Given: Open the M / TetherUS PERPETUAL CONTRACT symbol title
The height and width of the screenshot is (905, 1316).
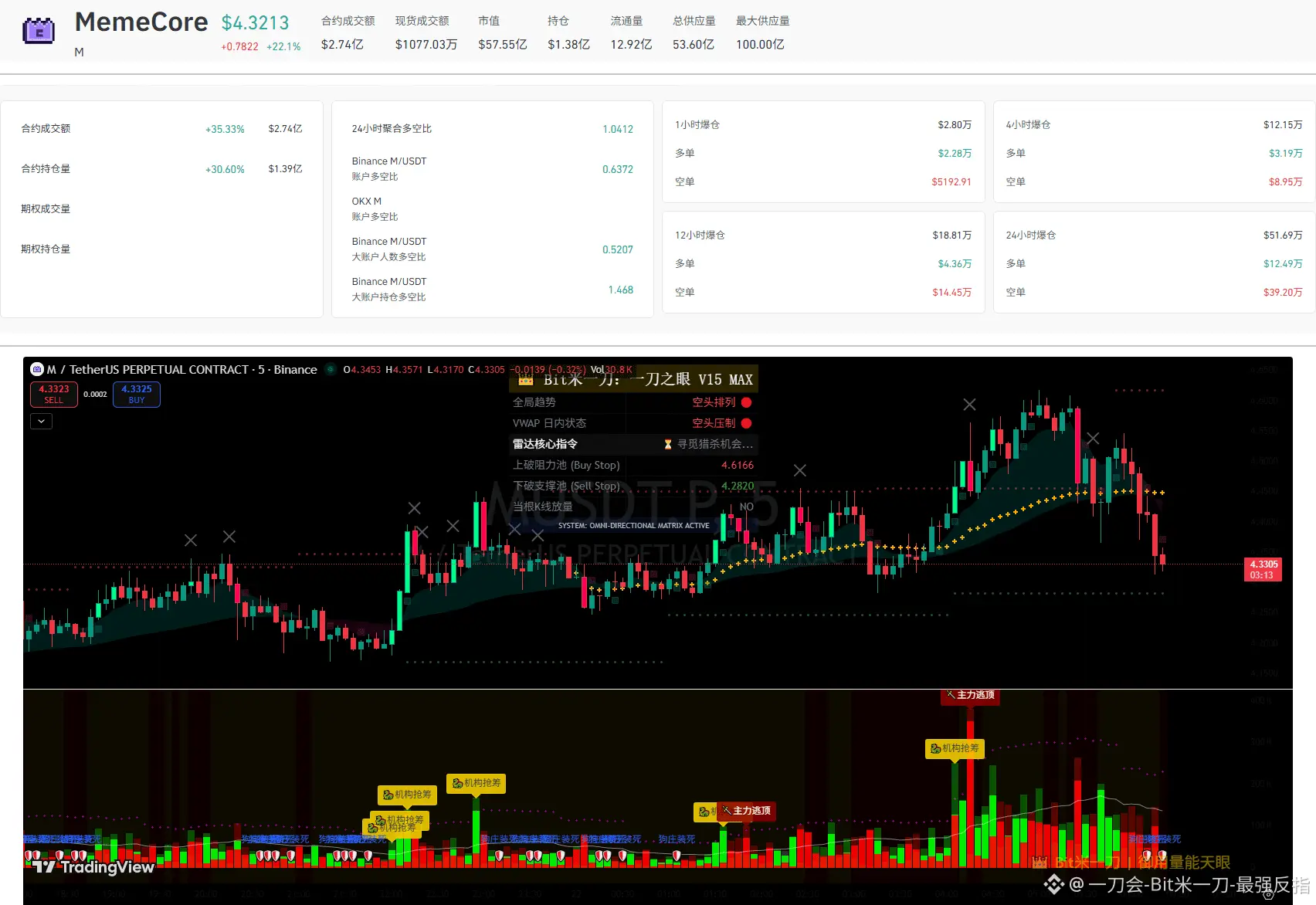Looking at the screenshot, I should (181, 369).
